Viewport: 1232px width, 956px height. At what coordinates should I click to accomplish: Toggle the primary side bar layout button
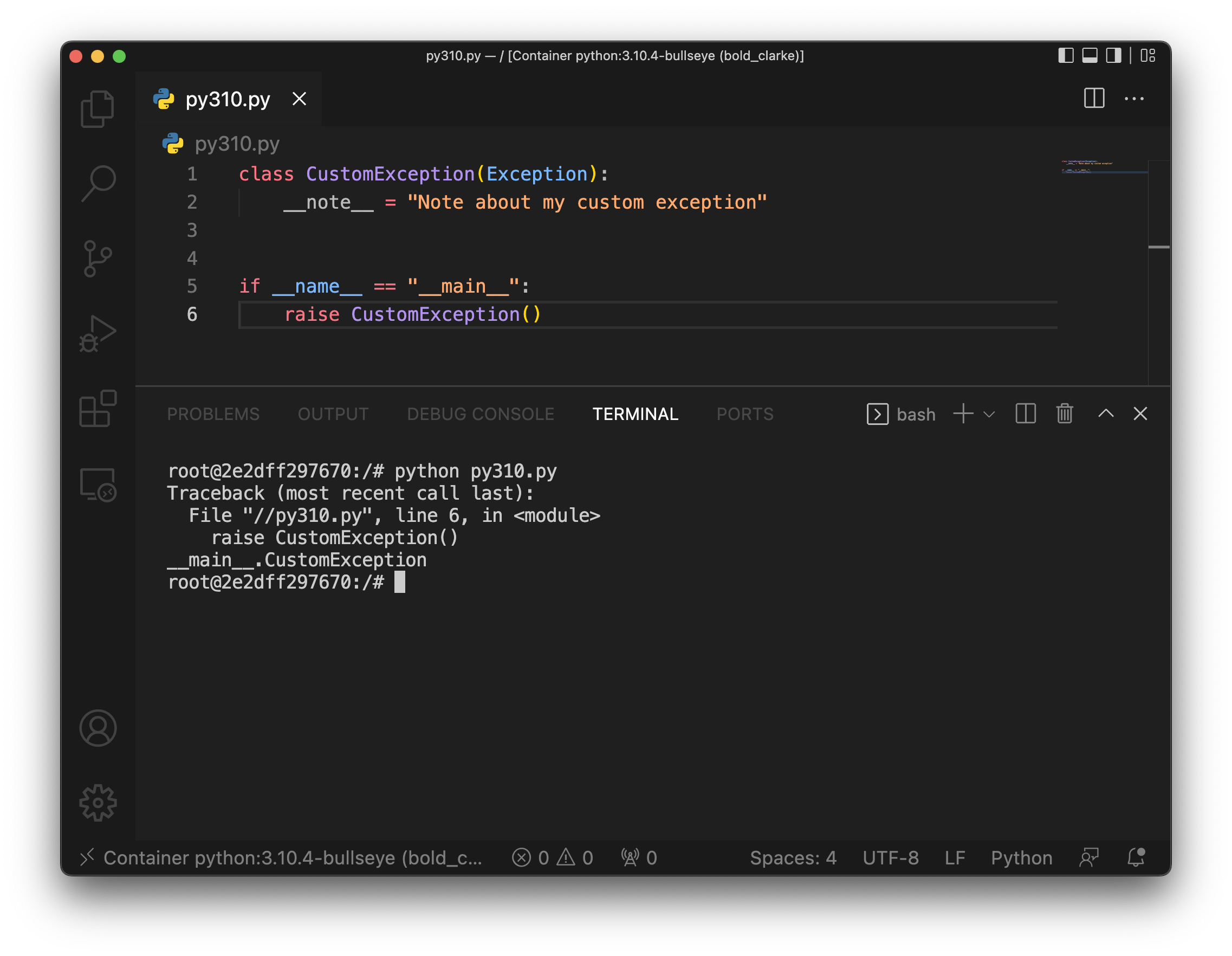tap(1065, 55)
